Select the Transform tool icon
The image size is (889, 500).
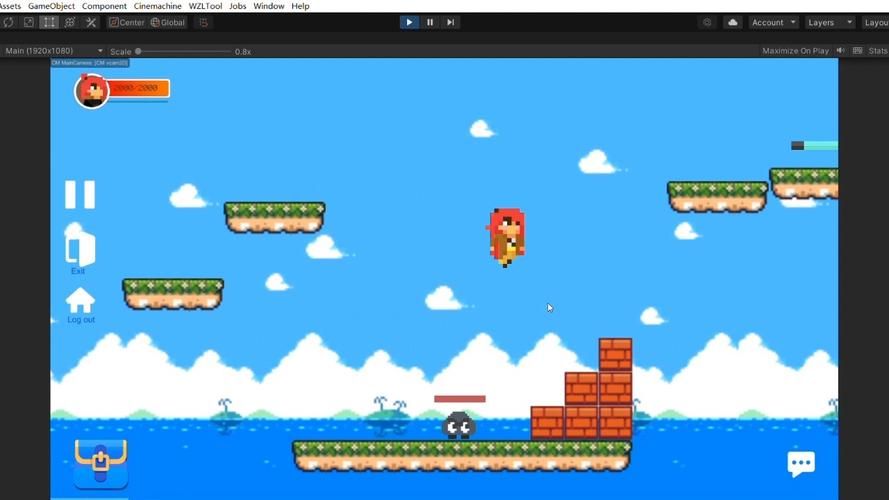point(70,22)
